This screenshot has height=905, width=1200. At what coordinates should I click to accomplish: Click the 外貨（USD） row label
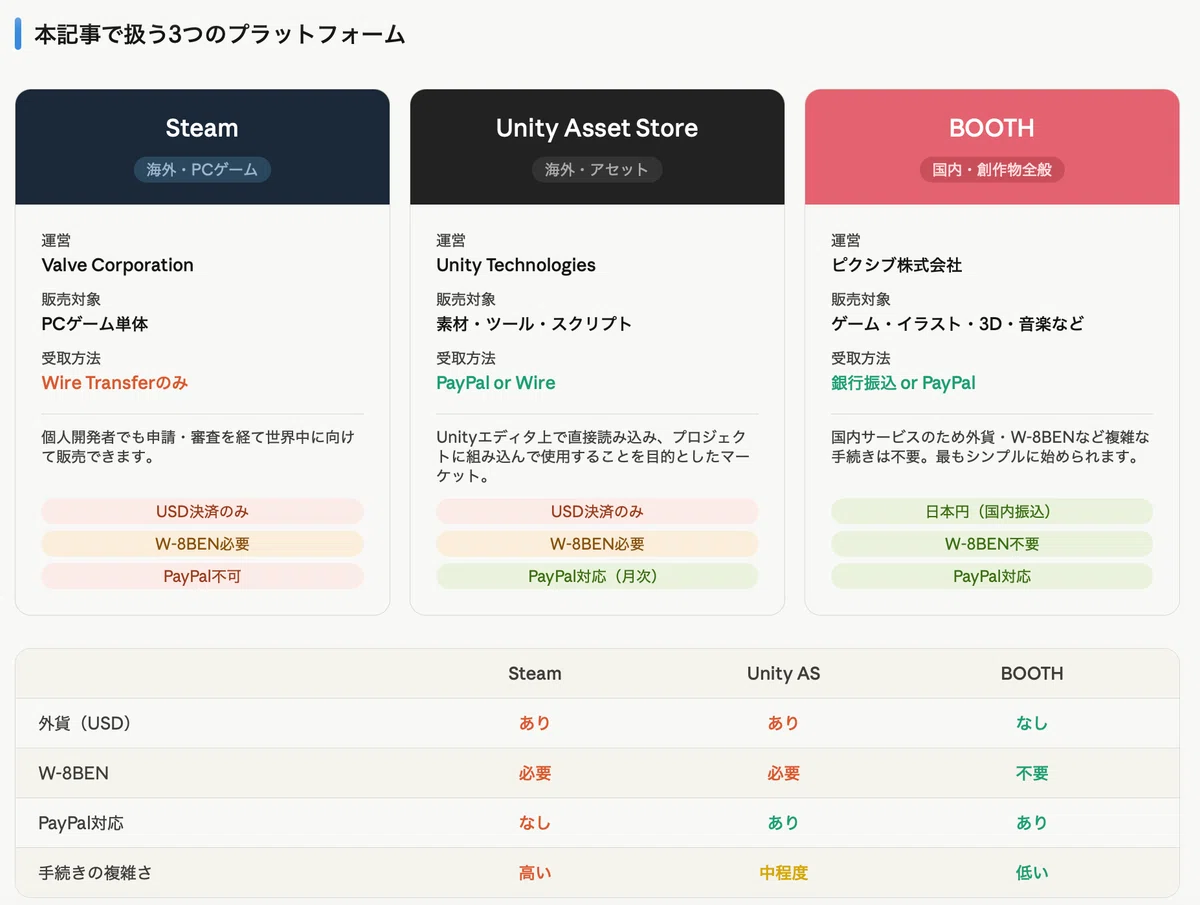tap(85, 723)
